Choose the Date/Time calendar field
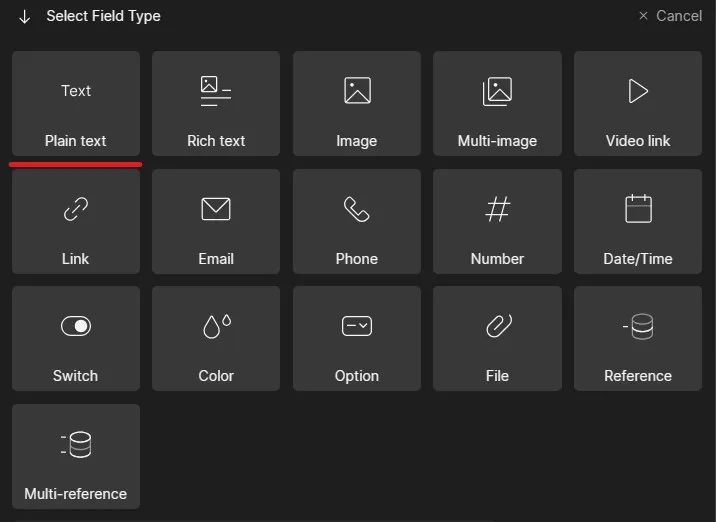 pos(638,222)
